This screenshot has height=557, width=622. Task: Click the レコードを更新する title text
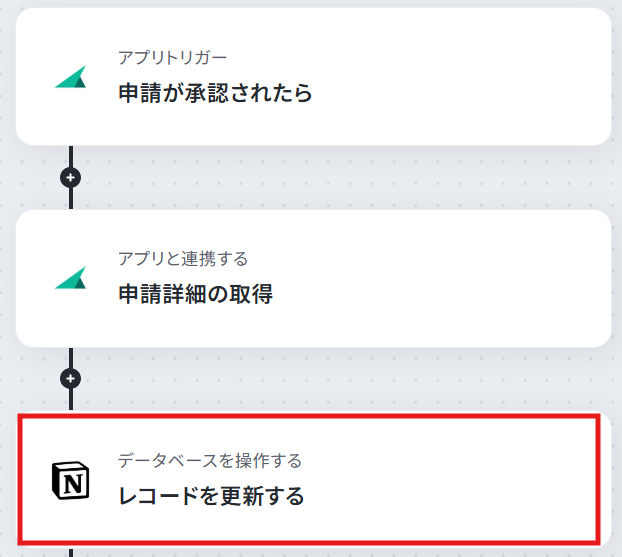click(x=211, y=496)
